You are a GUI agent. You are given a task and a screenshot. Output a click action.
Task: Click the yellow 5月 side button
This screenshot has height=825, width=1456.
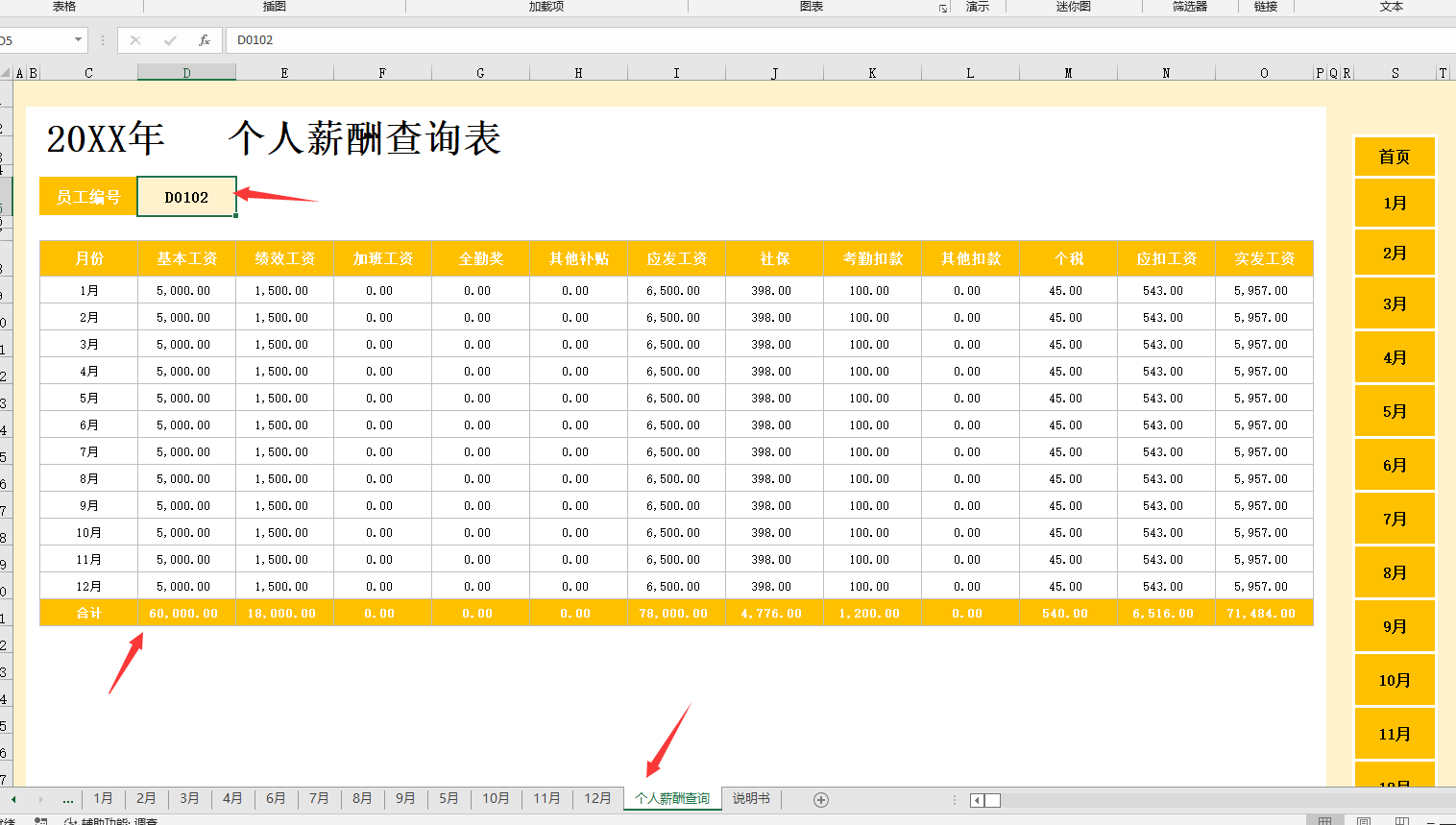(x=1395, y=411)
